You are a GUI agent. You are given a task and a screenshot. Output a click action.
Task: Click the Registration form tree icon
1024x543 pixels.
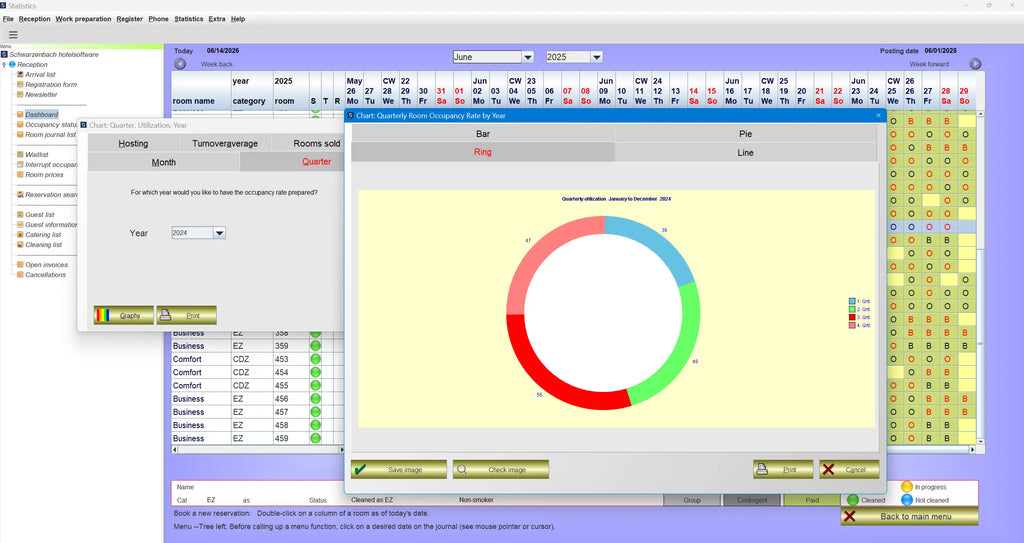click(20, 84)
